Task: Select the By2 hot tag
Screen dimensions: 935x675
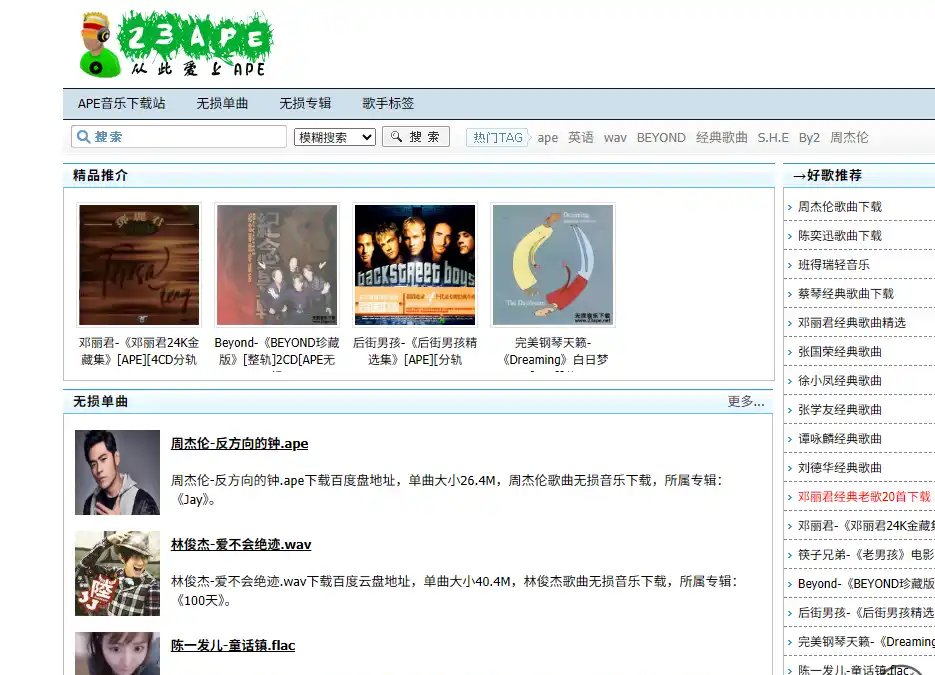Action: click(x=809, y=138)
